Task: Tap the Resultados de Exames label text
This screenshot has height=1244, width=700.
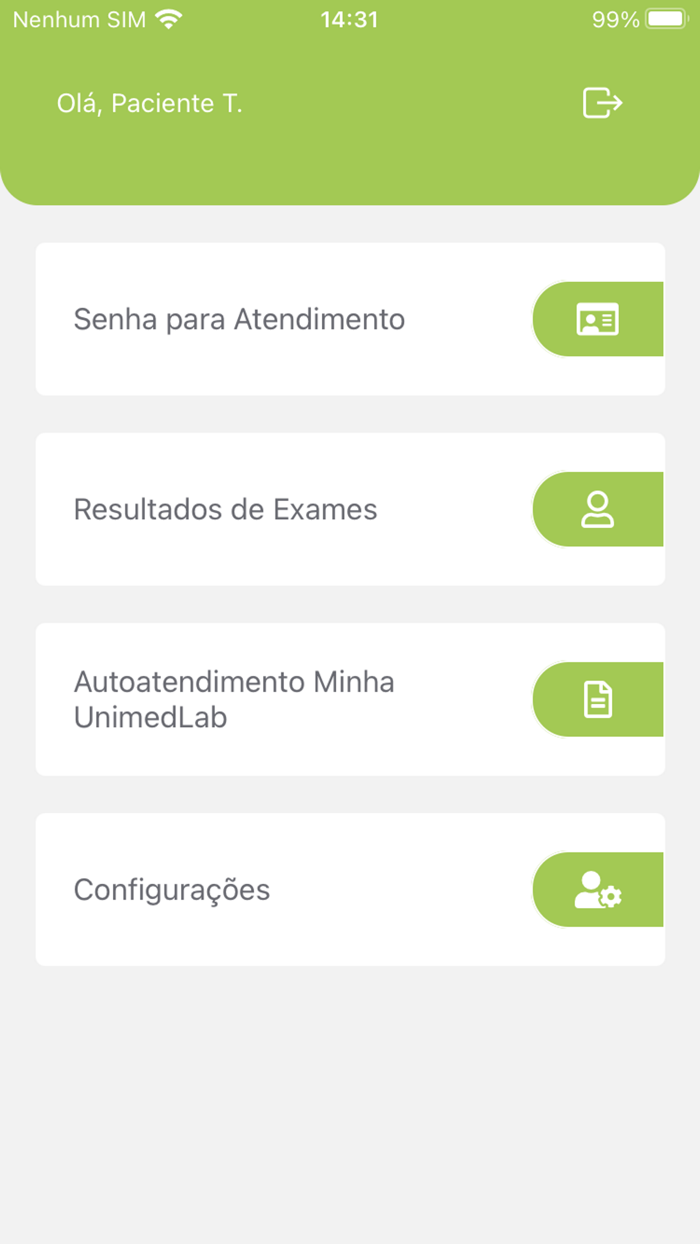Action: (x=224, y=509)
